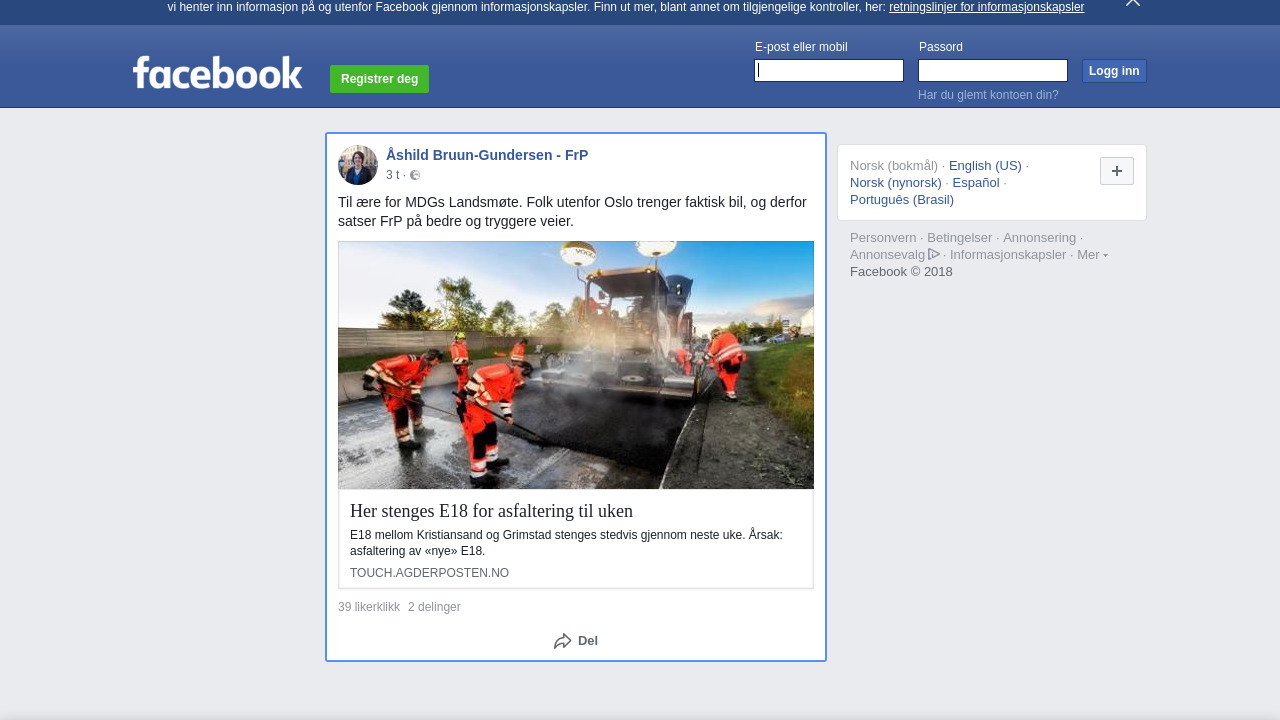The width and height of the screenshot is (1280, 720).
Task: Click the AdChoices triangle icon
Action: pos(934,254)
